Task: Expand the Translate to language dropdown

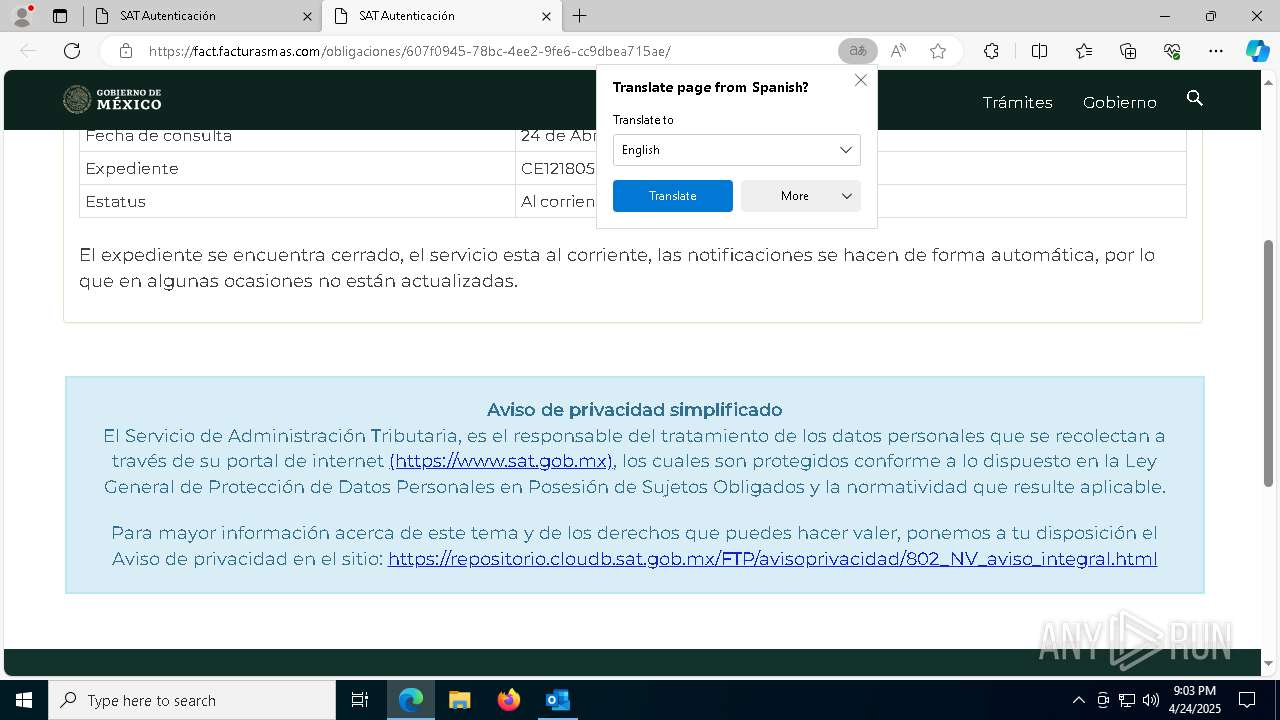Action: click(x=737, y=150)
